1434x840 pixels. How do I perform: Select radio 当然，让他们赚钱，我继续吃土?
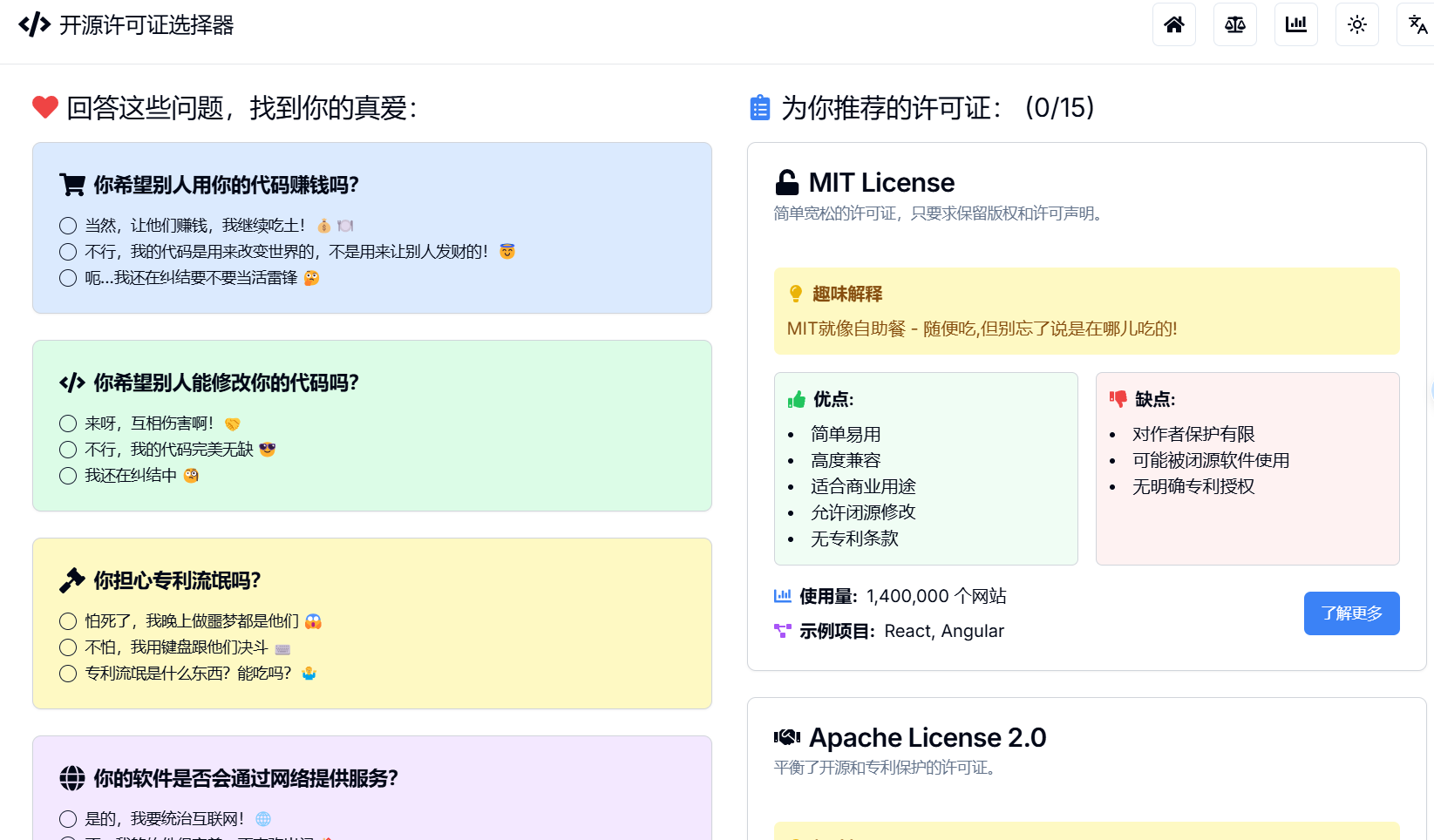pyautogui.click(x=68, y=226)
